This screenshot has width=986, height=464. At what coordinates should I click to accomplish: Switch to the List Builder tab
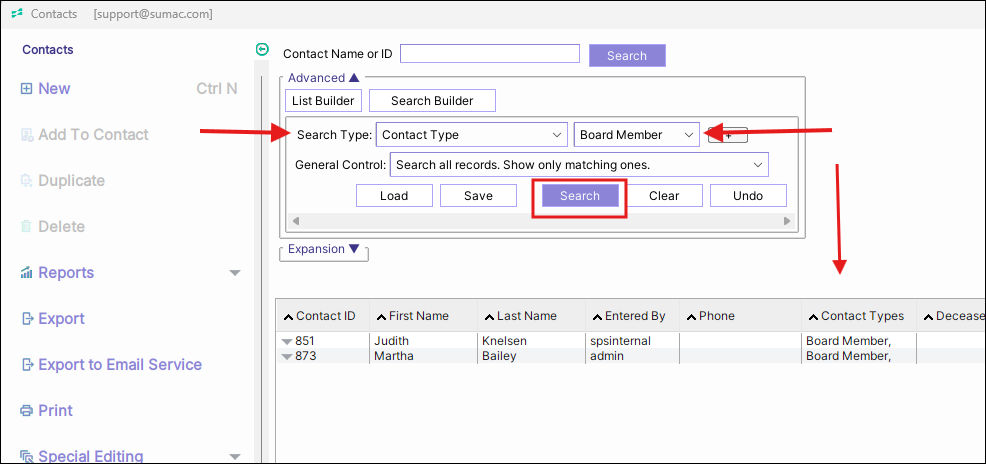point(323,101)
